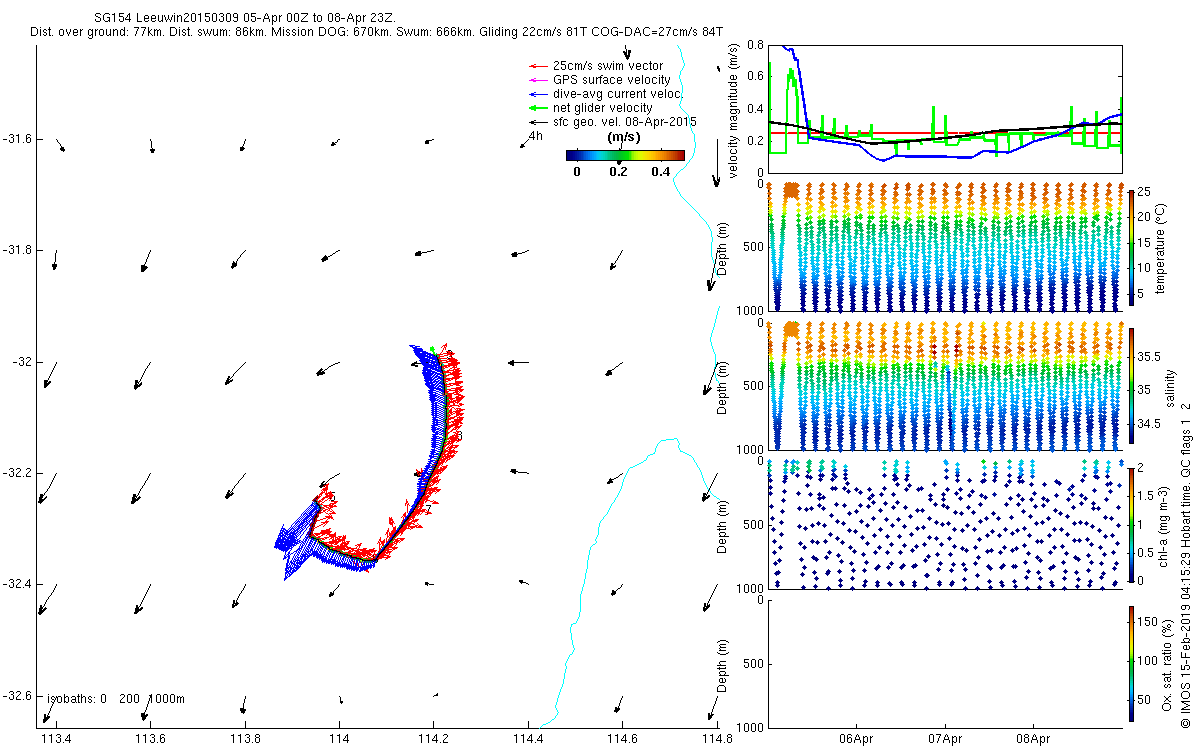Click longitude tick label '113.4'
Image resolution: width=1200 pixels, height=750 pixels.
pyautogui.click(x=56, y=739)
